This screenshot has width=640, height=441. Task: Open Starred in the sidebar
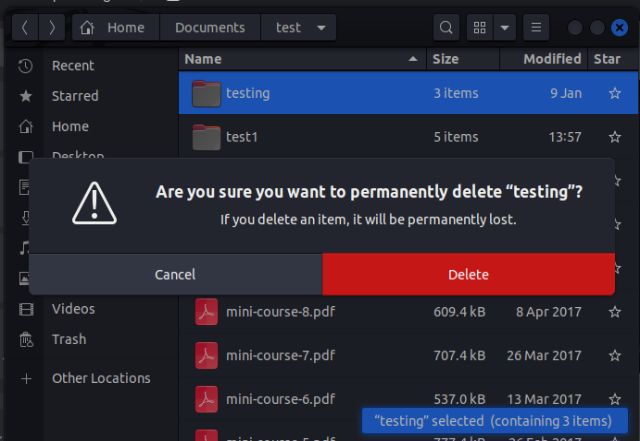pyautogui.click(x=75, y=96)
